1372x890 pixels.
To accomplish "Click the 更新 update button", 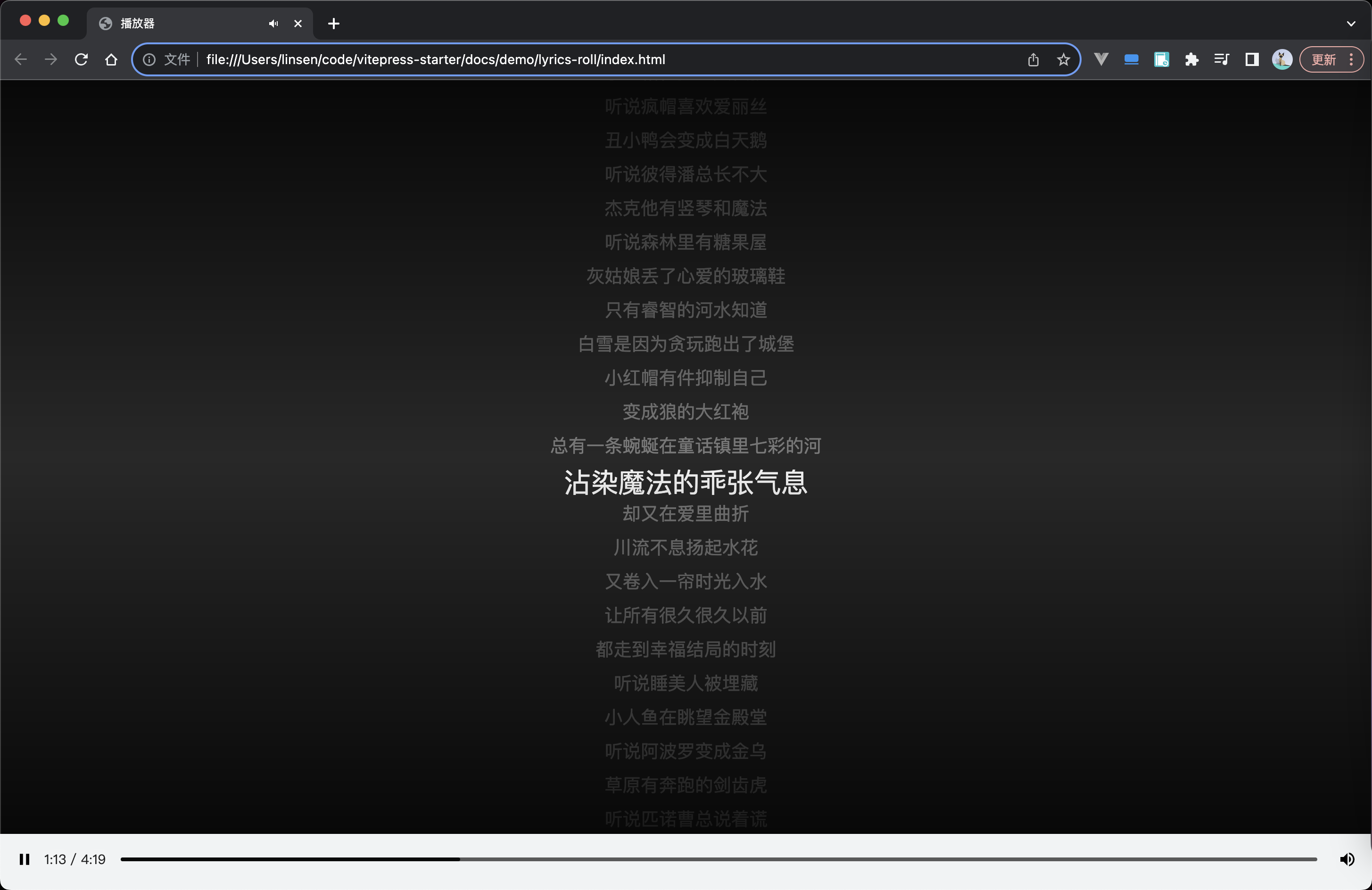I will 1323,59.
